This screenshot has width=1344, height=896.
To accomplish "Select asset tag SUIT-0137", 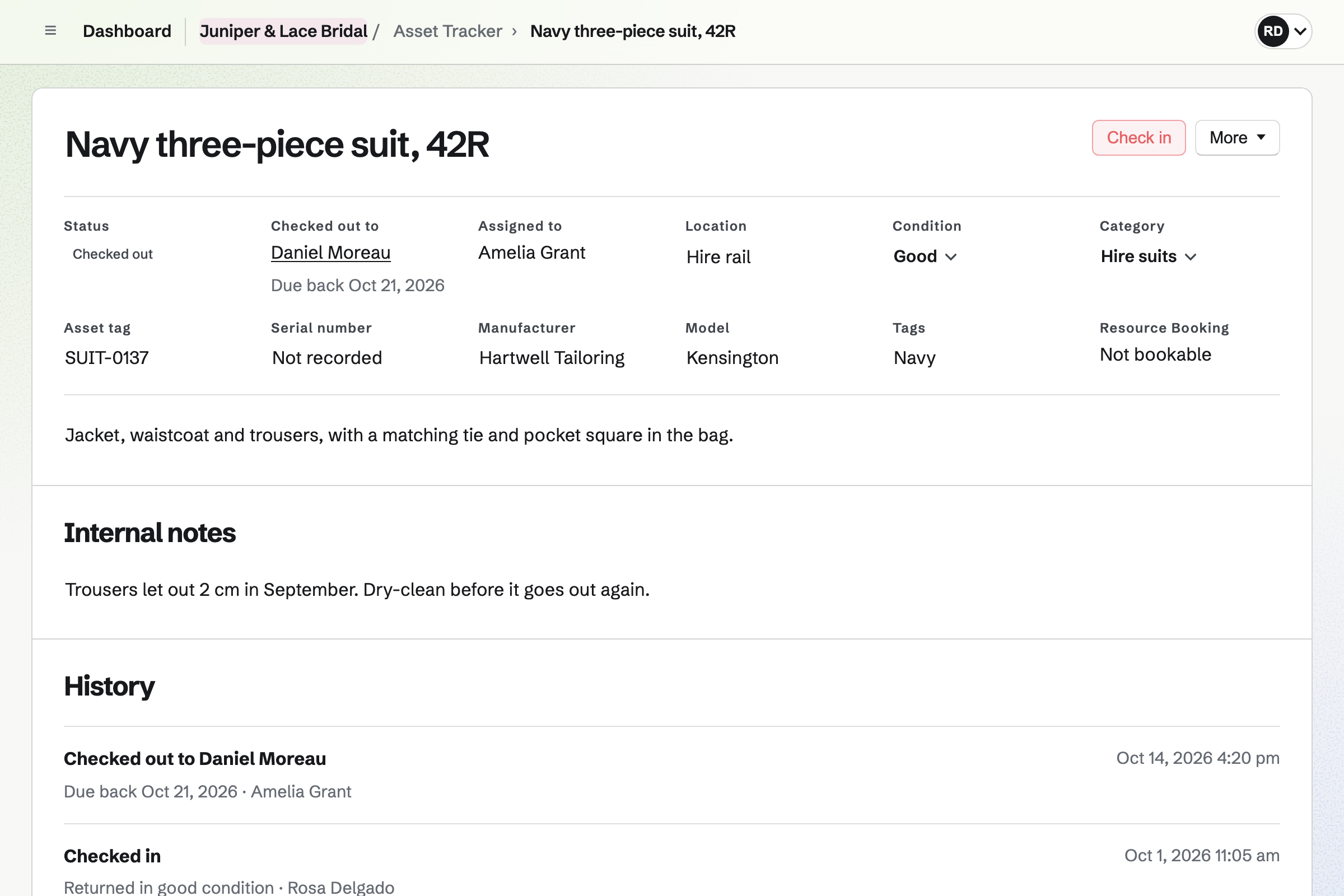I will pos(107,358).
